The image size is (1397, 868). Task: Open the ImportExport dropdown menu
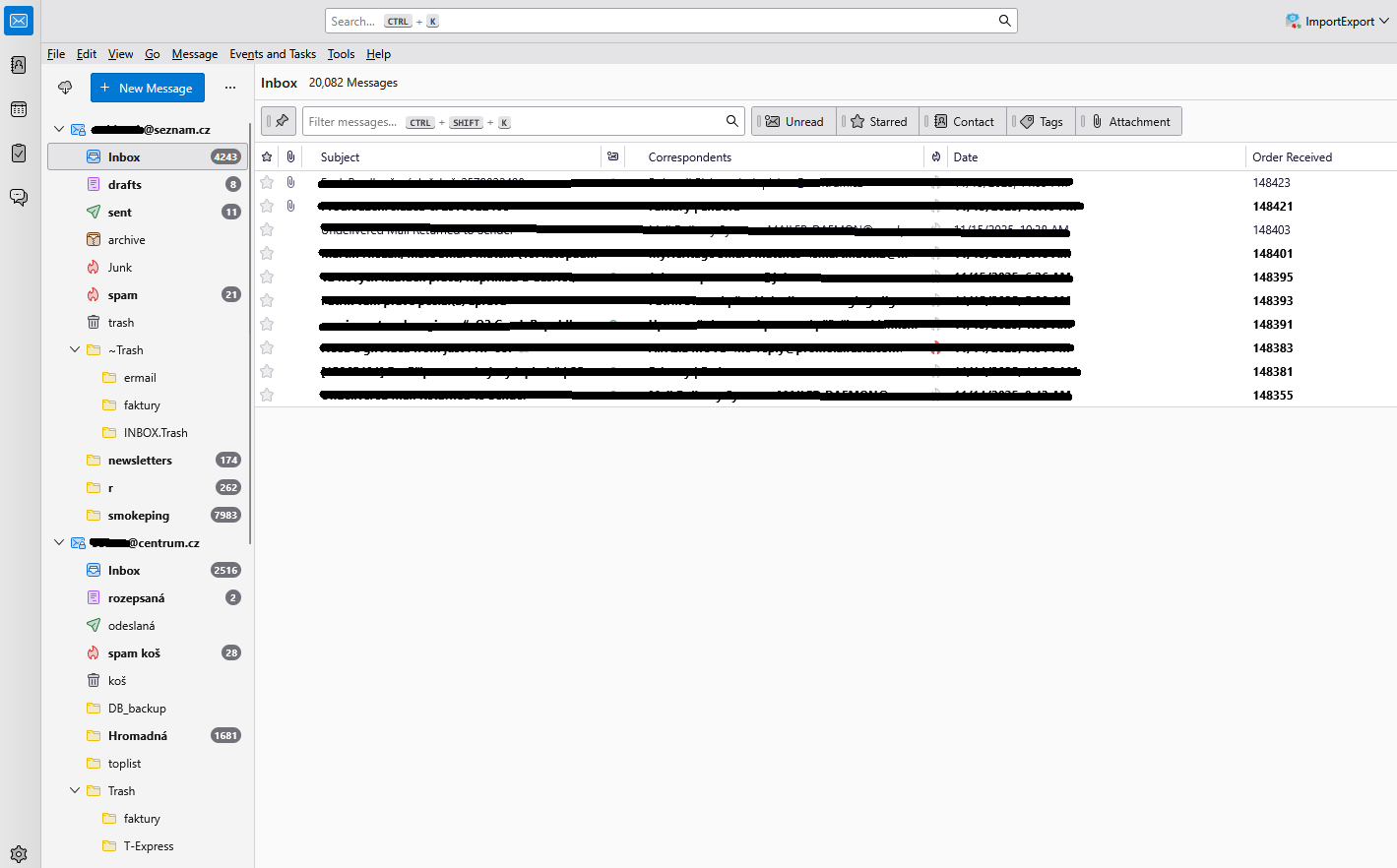pos(1337,21)
